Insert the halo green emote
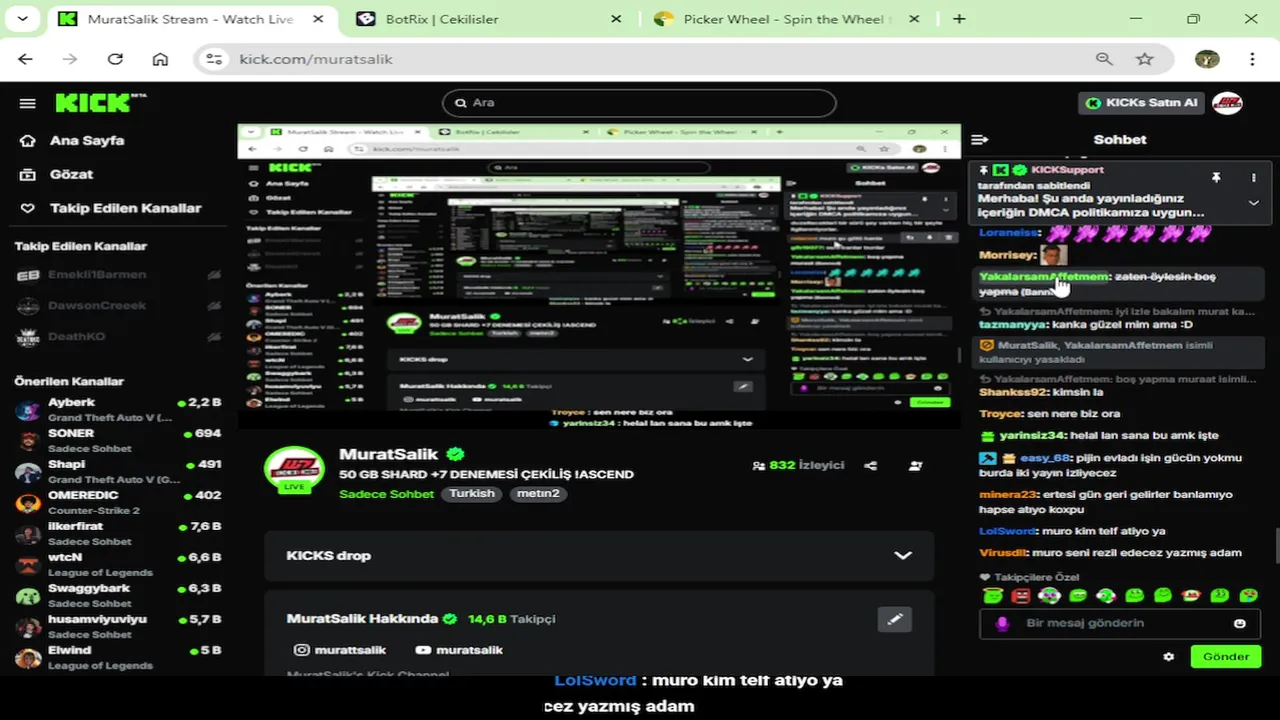 (x=992, y=596)
